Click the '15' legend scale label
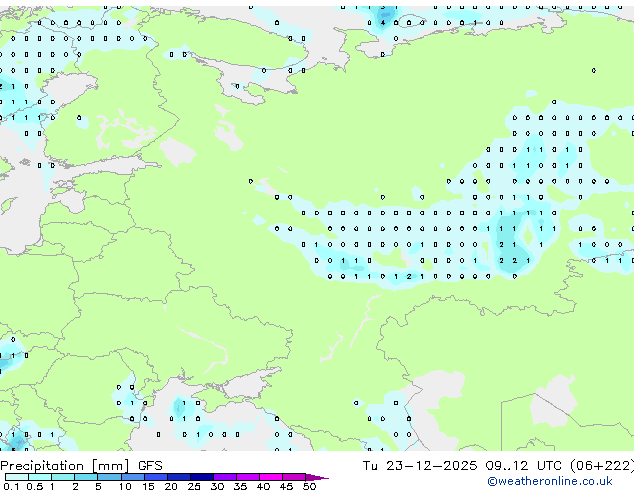The height and width of the screenshot is (490, 634). point(148,486)
